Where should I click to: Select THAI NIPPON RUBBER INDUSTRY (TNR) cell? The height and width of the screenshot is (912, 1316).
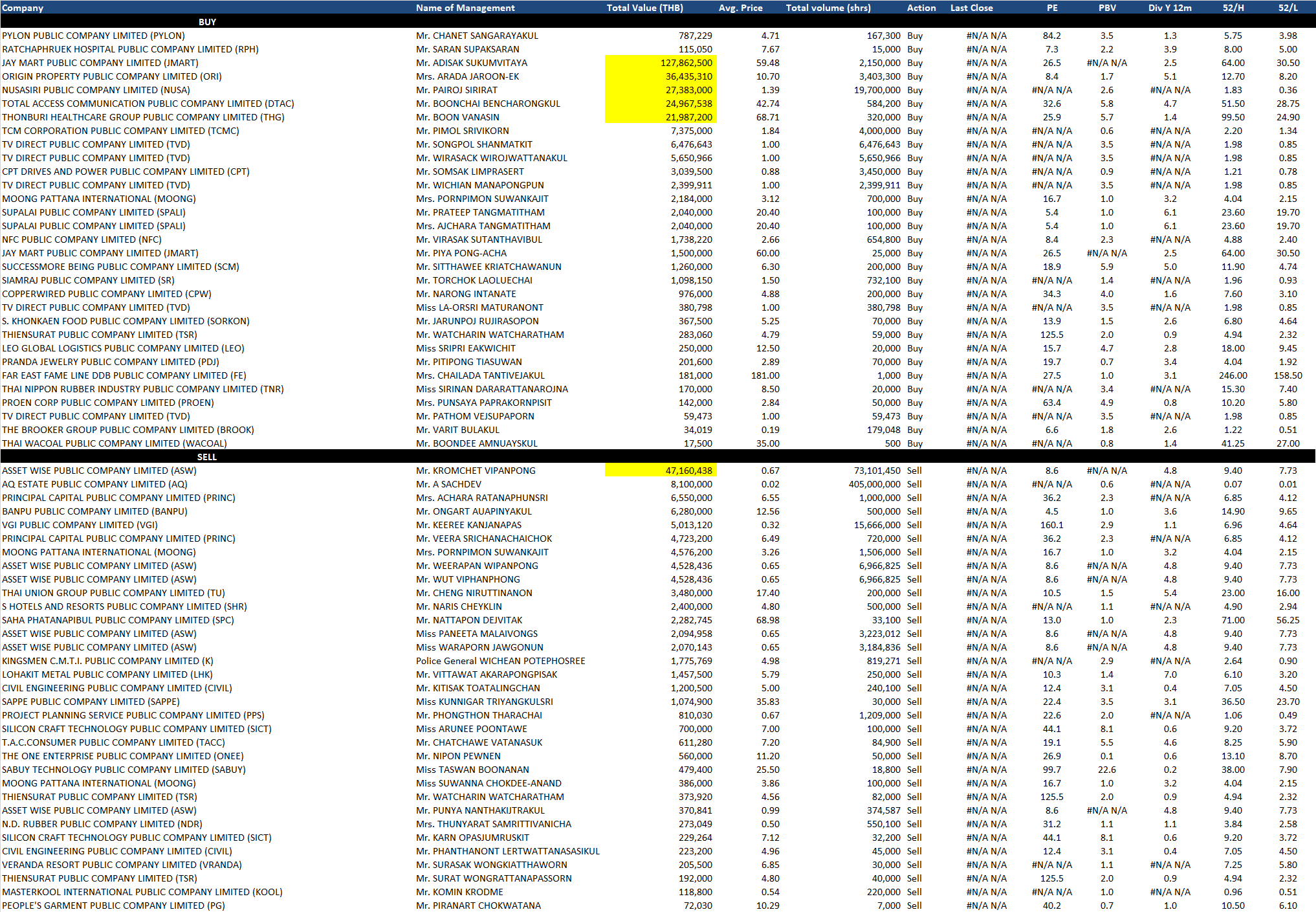pyautogui.click(x=143, y=389)
